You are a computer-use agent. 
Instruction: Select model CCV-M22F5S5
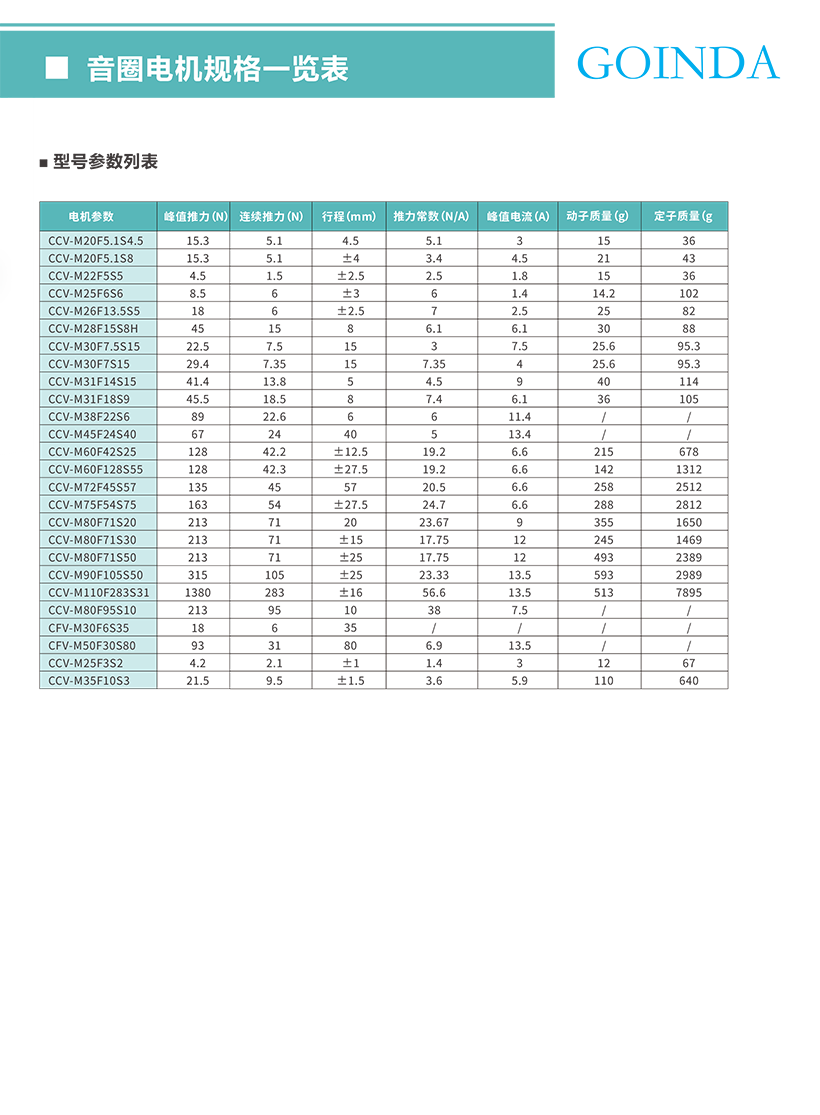[85, 276]
